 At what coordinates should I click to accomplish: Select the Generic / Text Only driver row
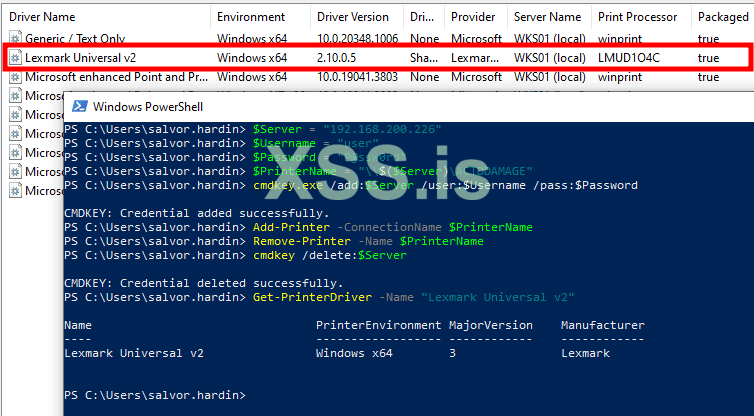coord(377,39)
